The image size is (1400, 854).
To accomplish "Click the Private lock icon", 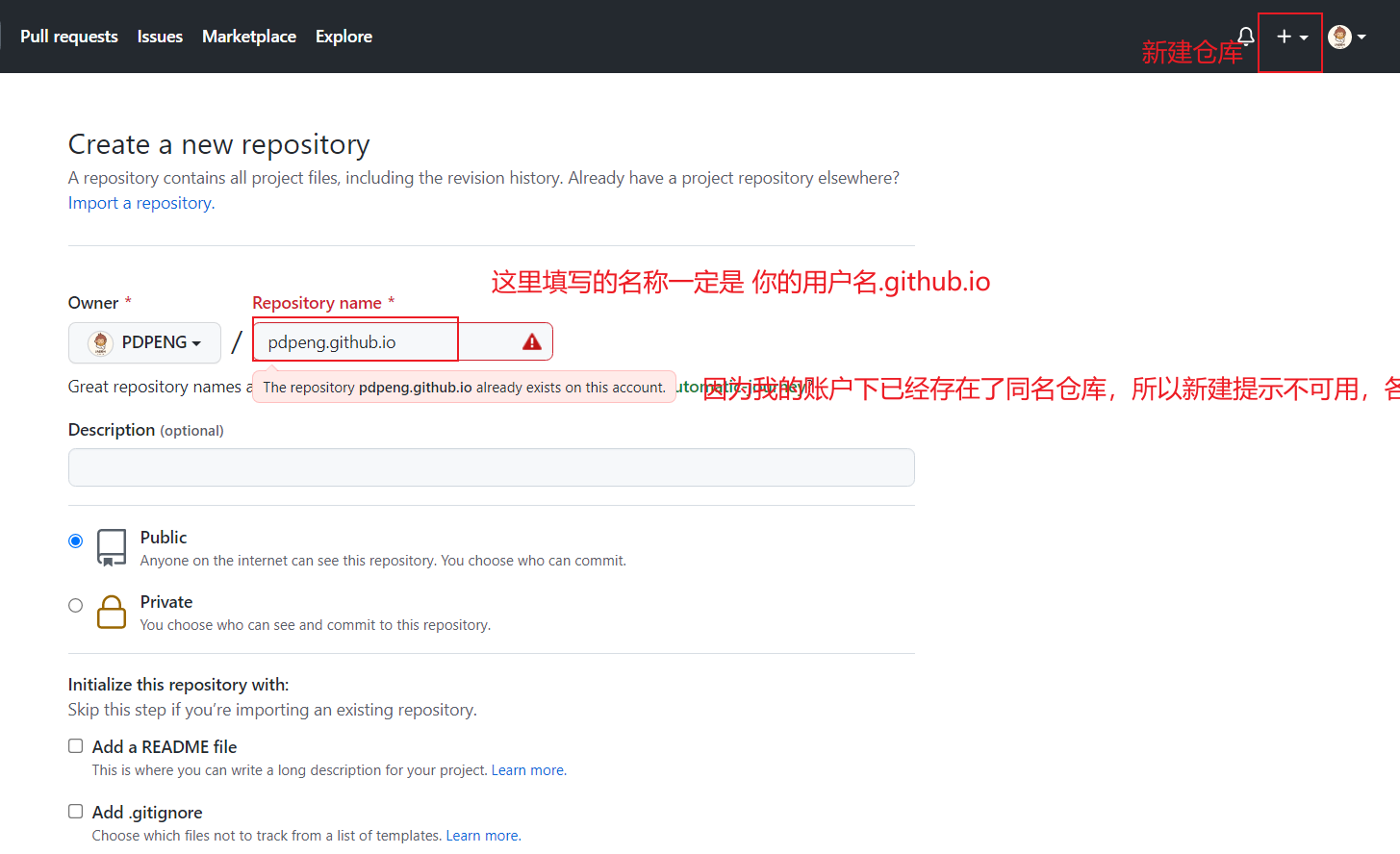I will [x=112, y=612].
